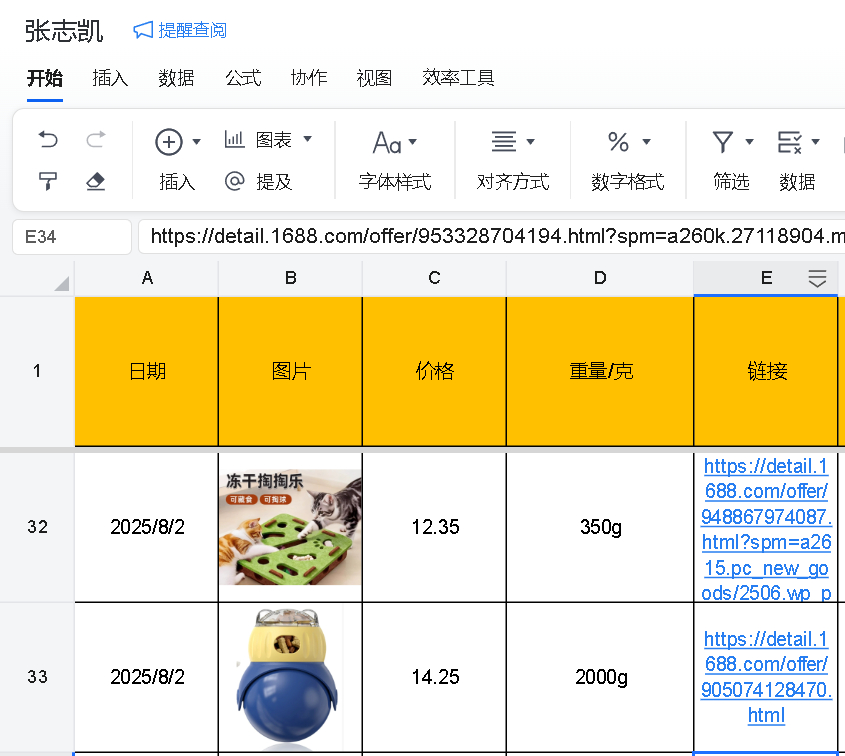Click the circled plus insert icon
Viewport: 845px width, 756px height.
click(x=169, y=142)
